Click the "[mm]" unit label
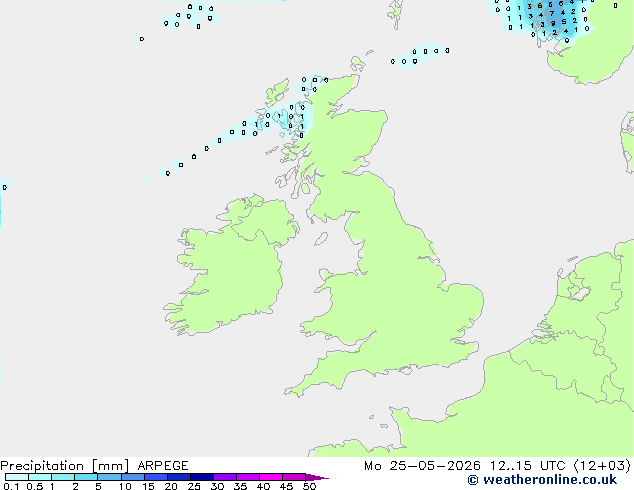634x490 pixels. (110, 466)
